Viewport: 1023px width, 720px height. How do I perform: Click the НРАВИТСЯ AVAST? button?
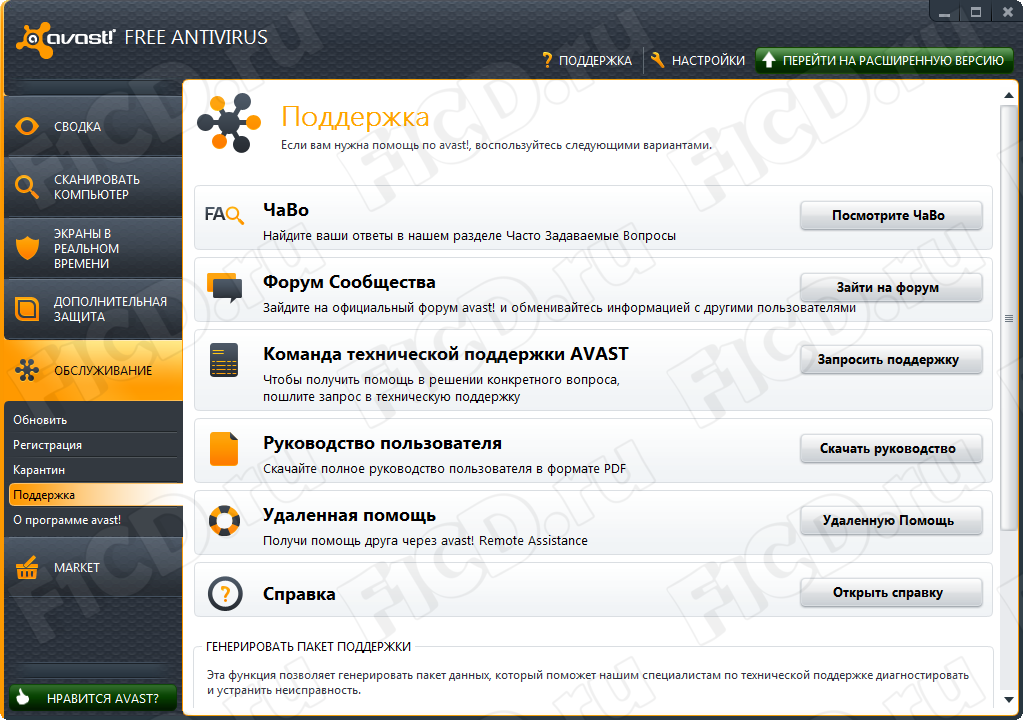pyautogui.click(x=93, y=698)
